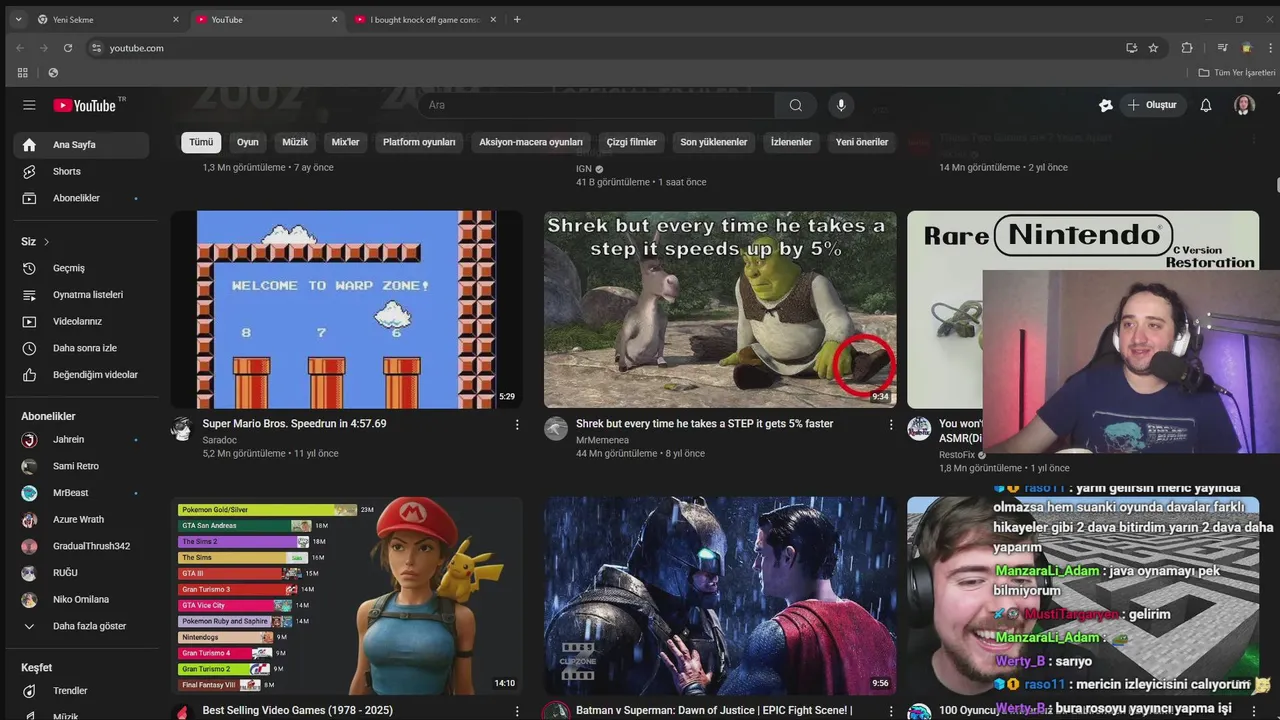Open options menu for Best Selling Video Games
The width and height of the screenshot is (1280, 720).
coord(517,711)
